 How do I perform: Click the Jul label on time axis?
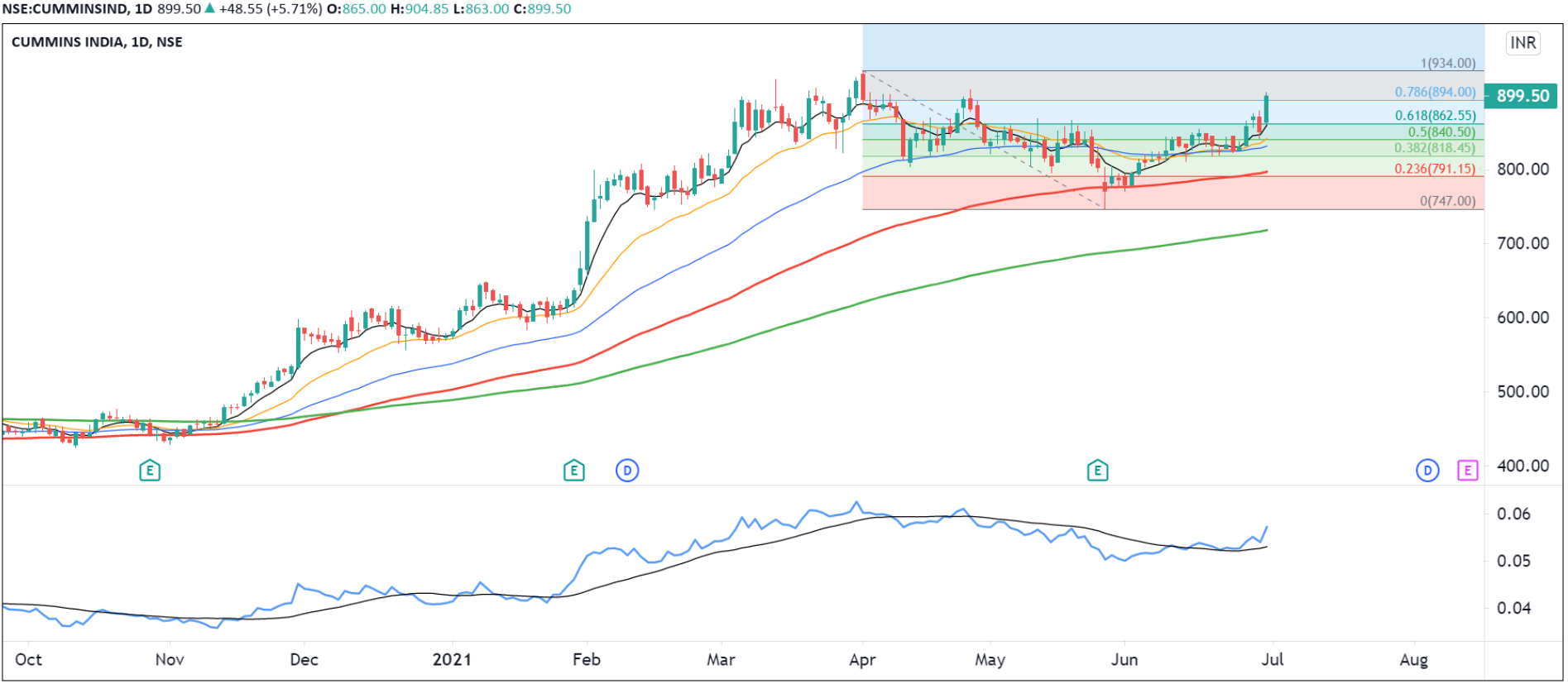tap(1273, 660)
